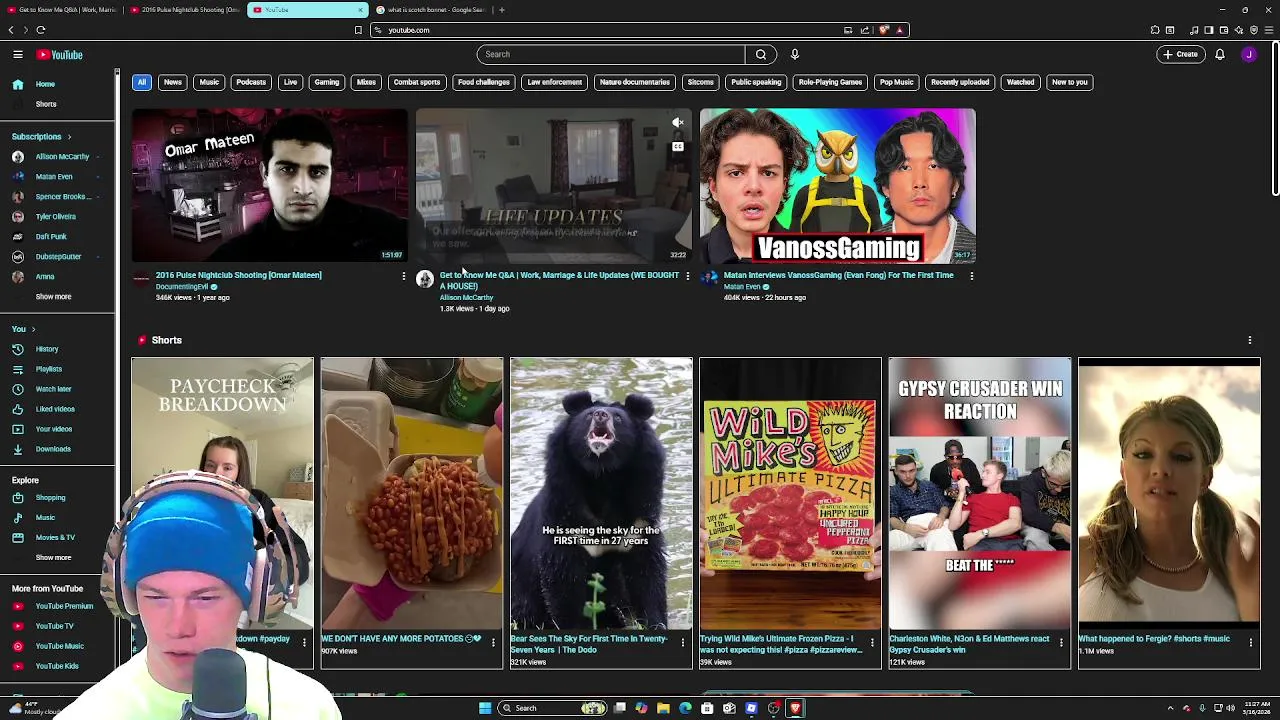Expand the You section chevron

click(x=33, y=329)
